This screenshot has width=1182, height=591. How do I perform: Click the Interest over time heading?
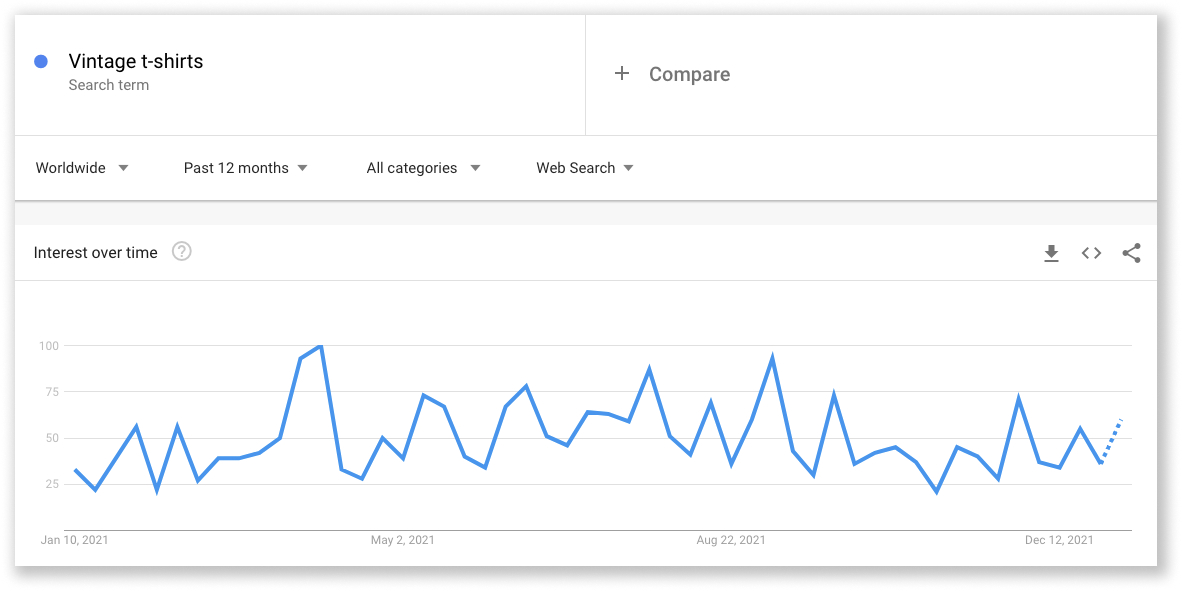[x=95, y=252]
